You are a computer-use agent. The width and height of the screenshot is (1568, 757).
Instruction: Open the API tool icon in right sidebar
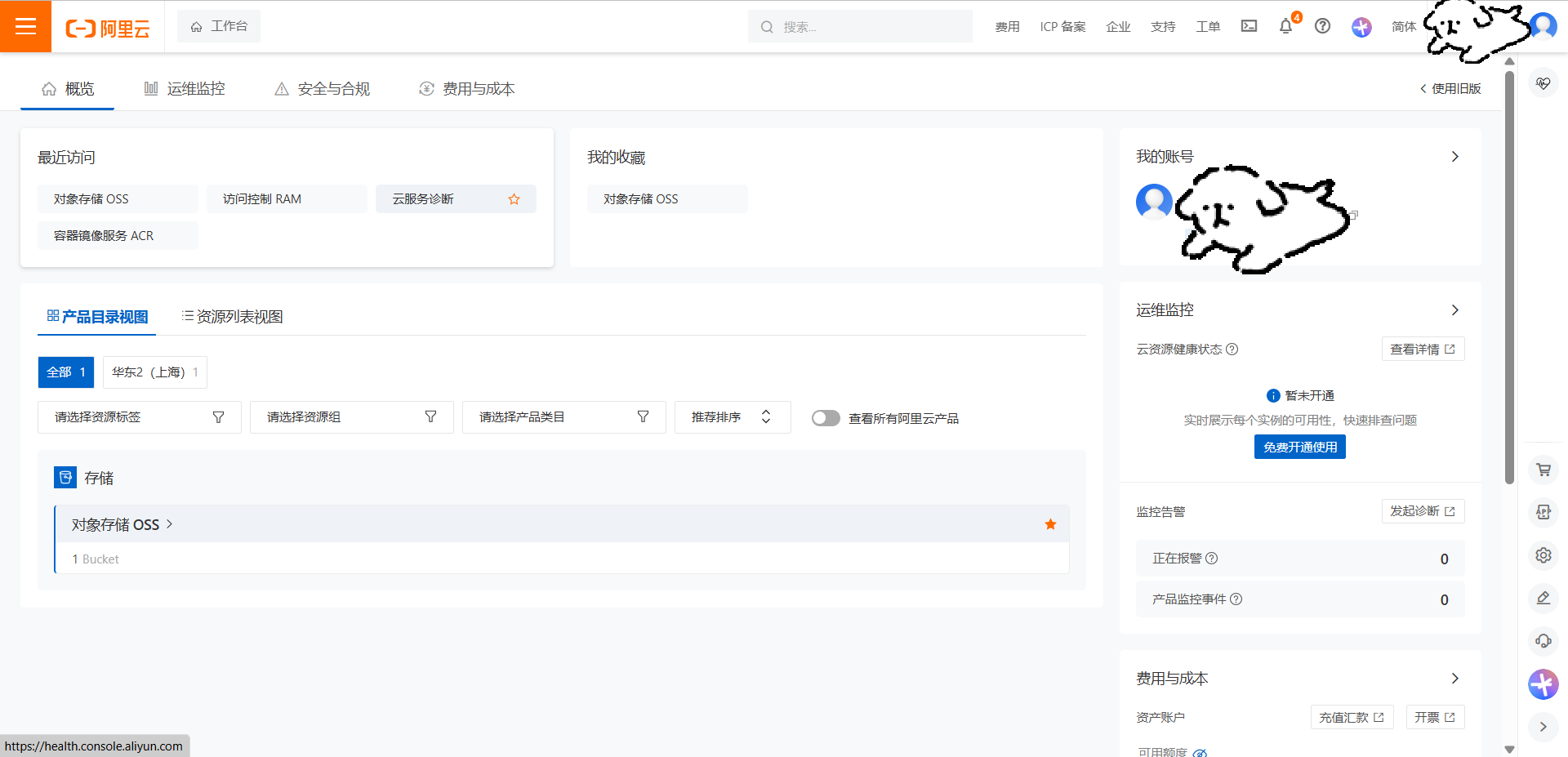click(1543, 512)
